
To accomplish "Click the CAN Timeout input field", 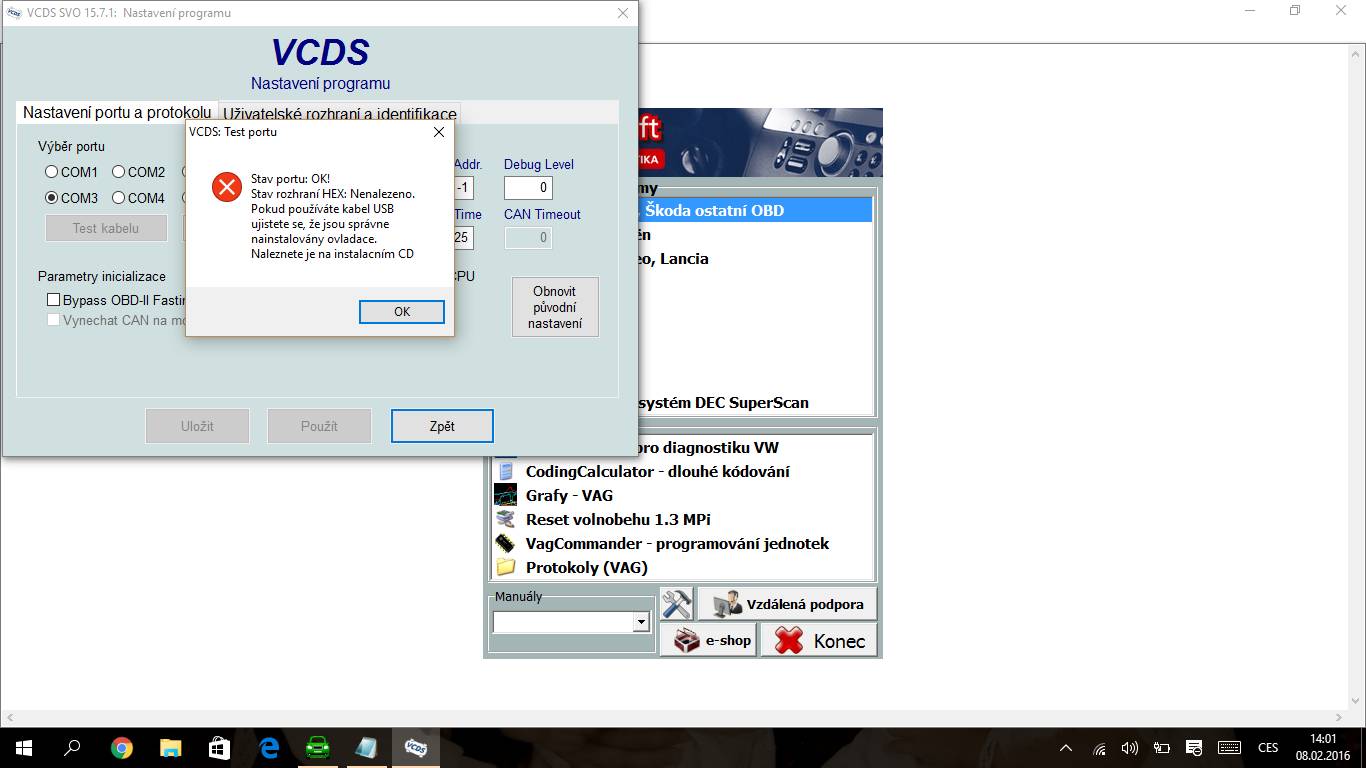I will tap(528, 237).
